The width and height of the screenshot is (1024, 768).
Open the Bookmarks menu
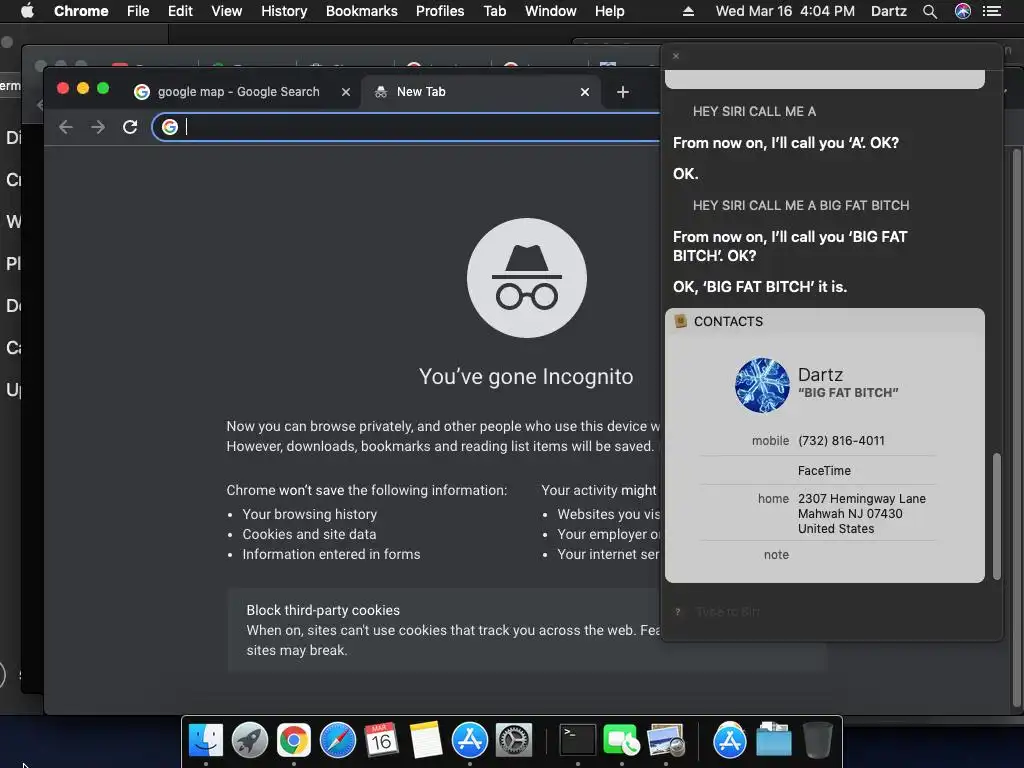pos(362,11)
